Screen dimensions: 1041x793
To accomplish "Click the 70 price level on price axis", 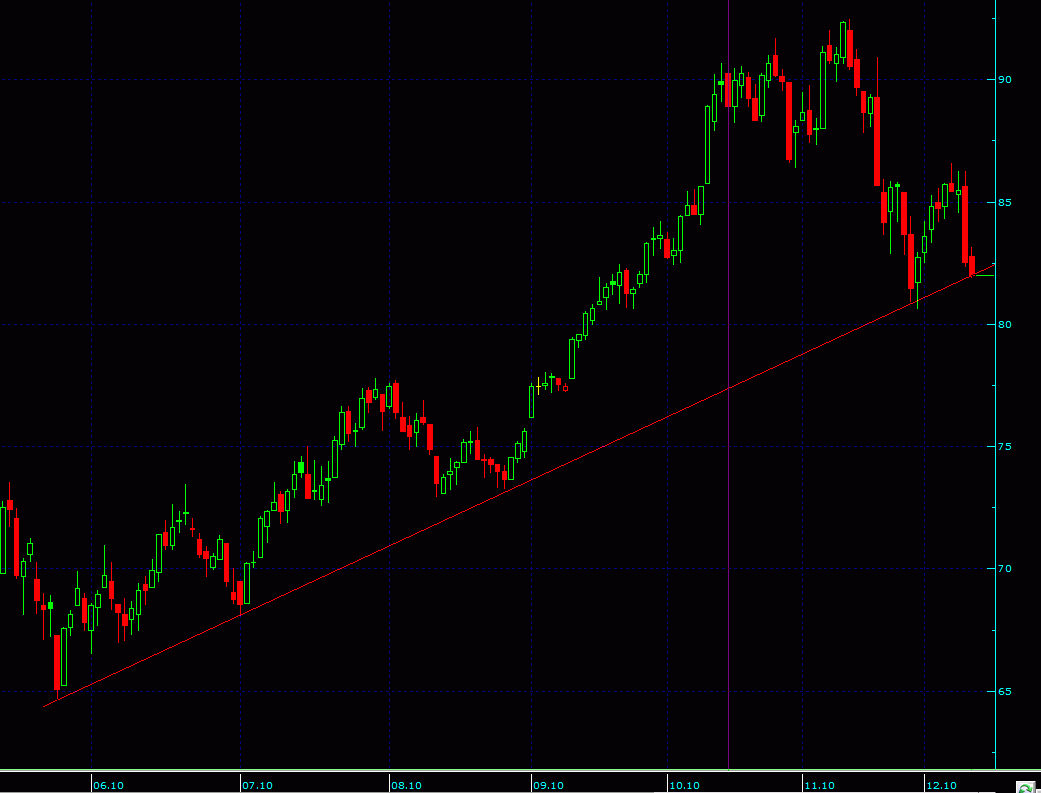I will pos(1005,569).
